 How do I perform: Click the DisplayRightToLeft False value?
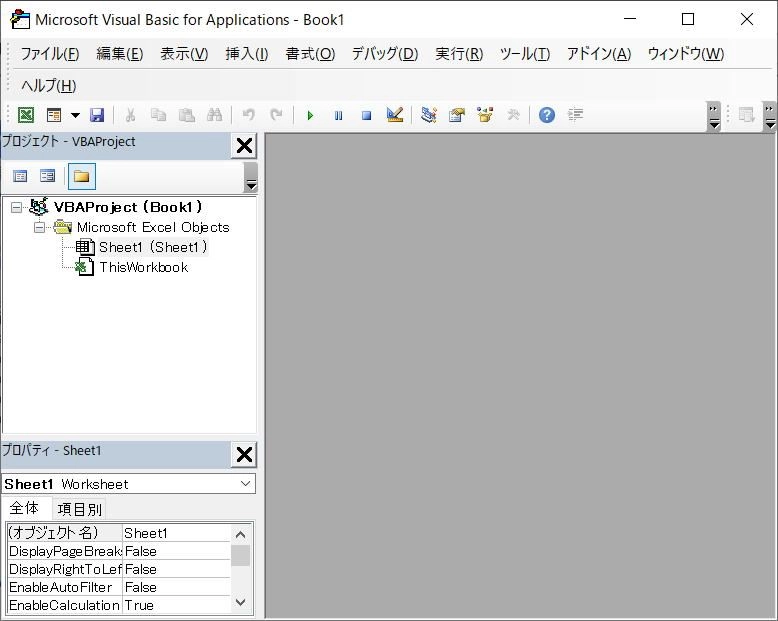click(x=176, y=569)
